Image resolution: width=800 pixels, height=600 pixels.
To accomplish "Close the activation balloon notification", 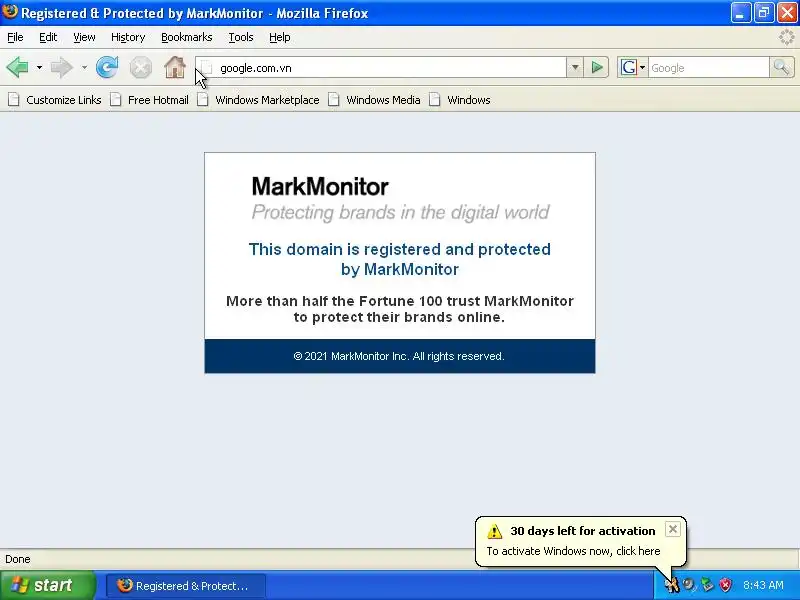I will click(672, 529).
